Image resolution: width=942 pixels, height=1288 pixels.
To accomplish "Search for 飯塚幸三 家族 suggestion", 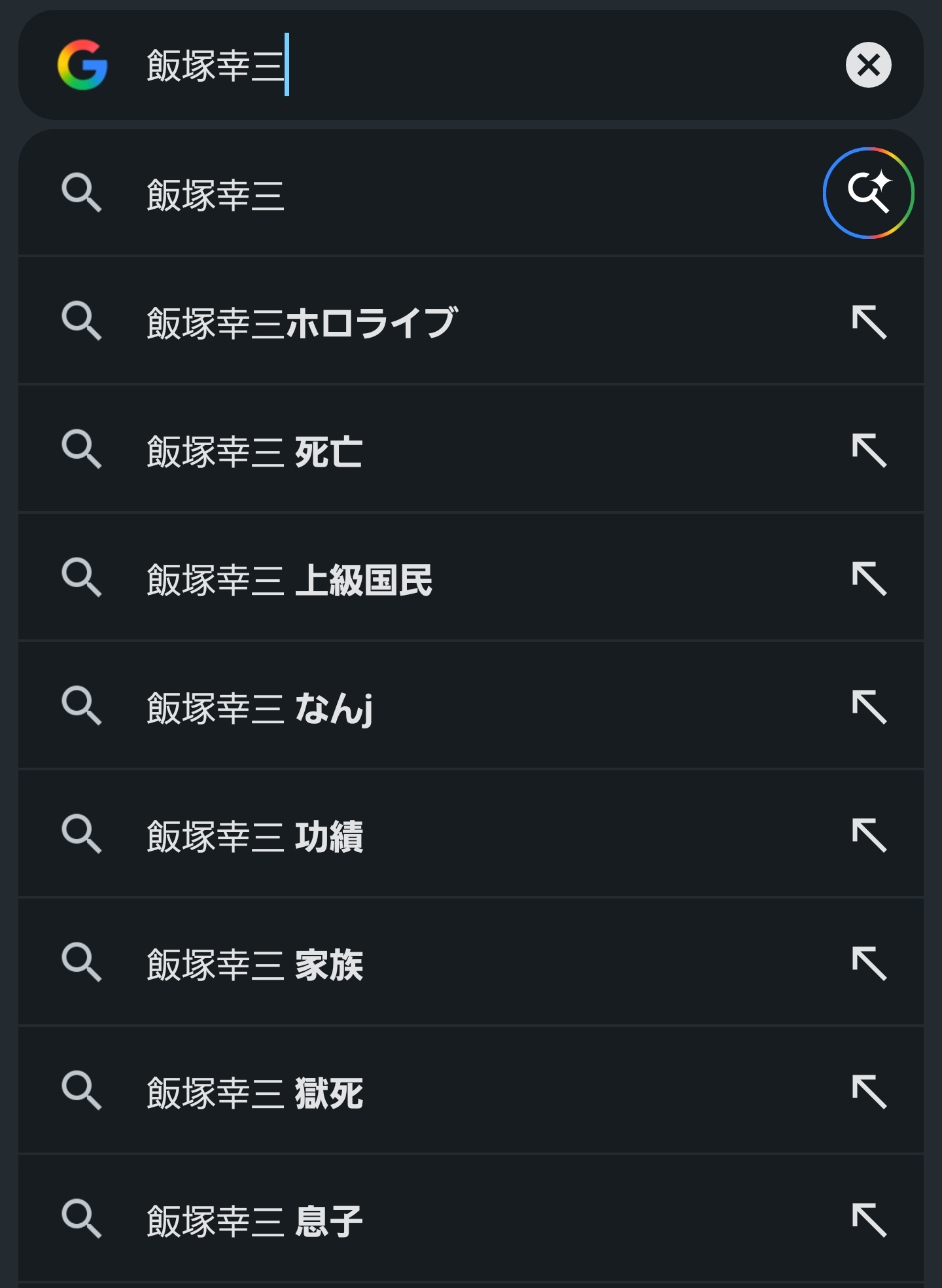I will [254, 964].
